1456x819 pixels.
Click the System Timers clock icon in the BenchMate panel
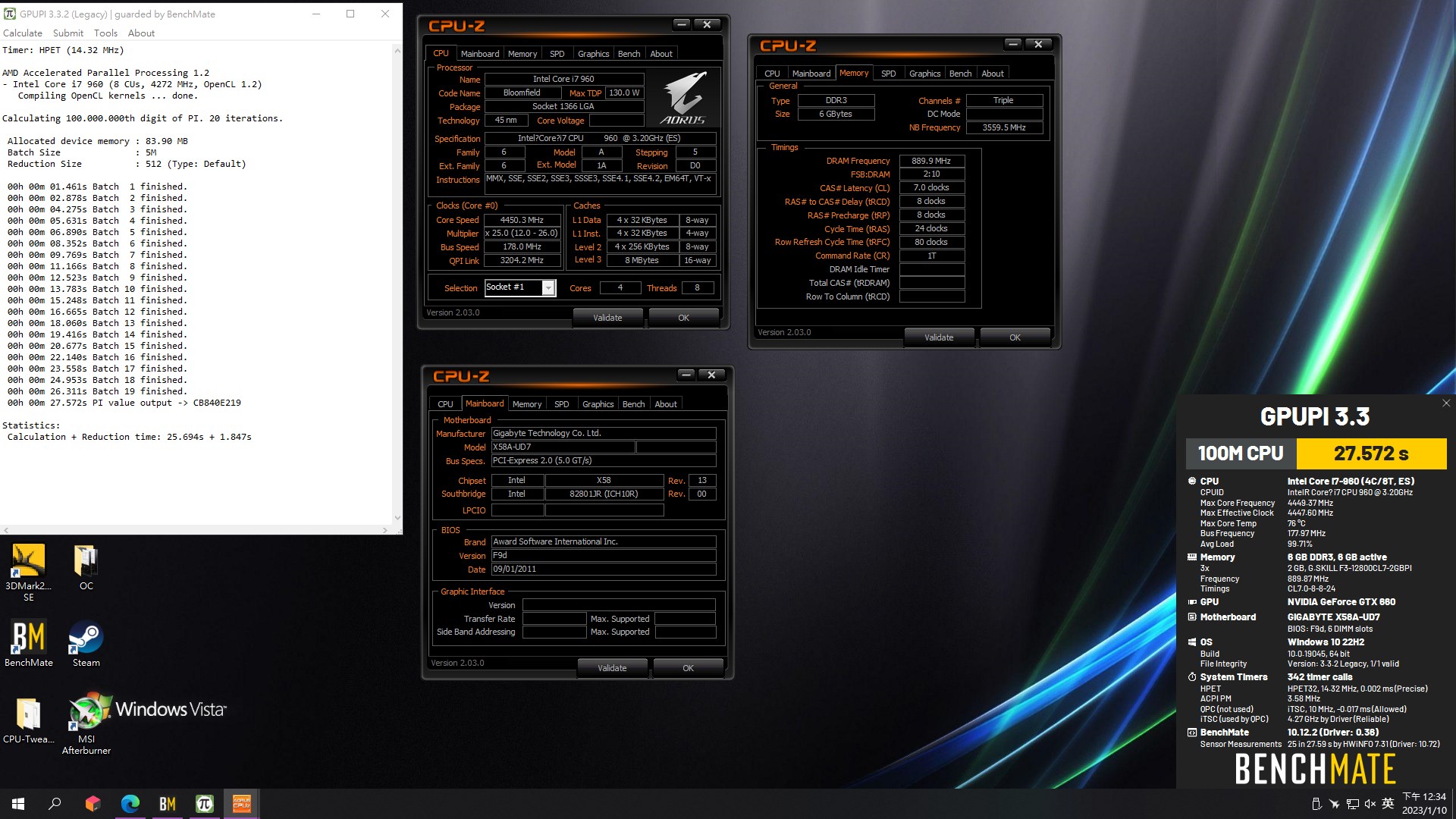[x=1192, y=677]
